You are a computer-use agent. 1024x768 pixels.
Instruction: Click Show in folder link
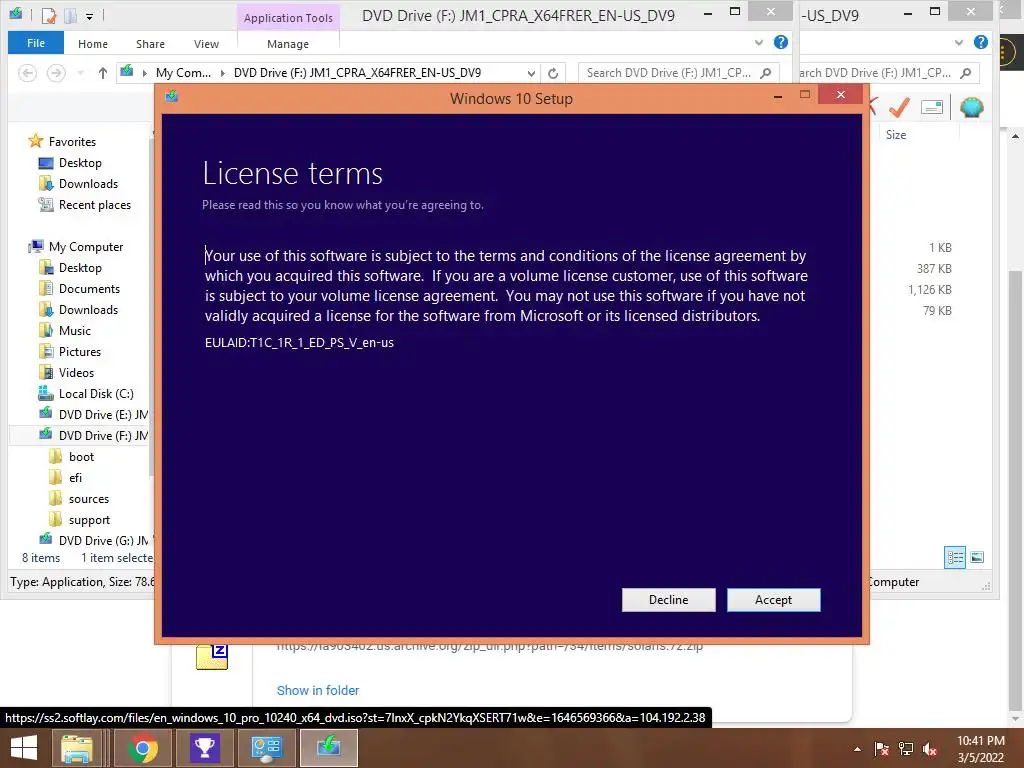pyautogui.click(x=318, y=690)
